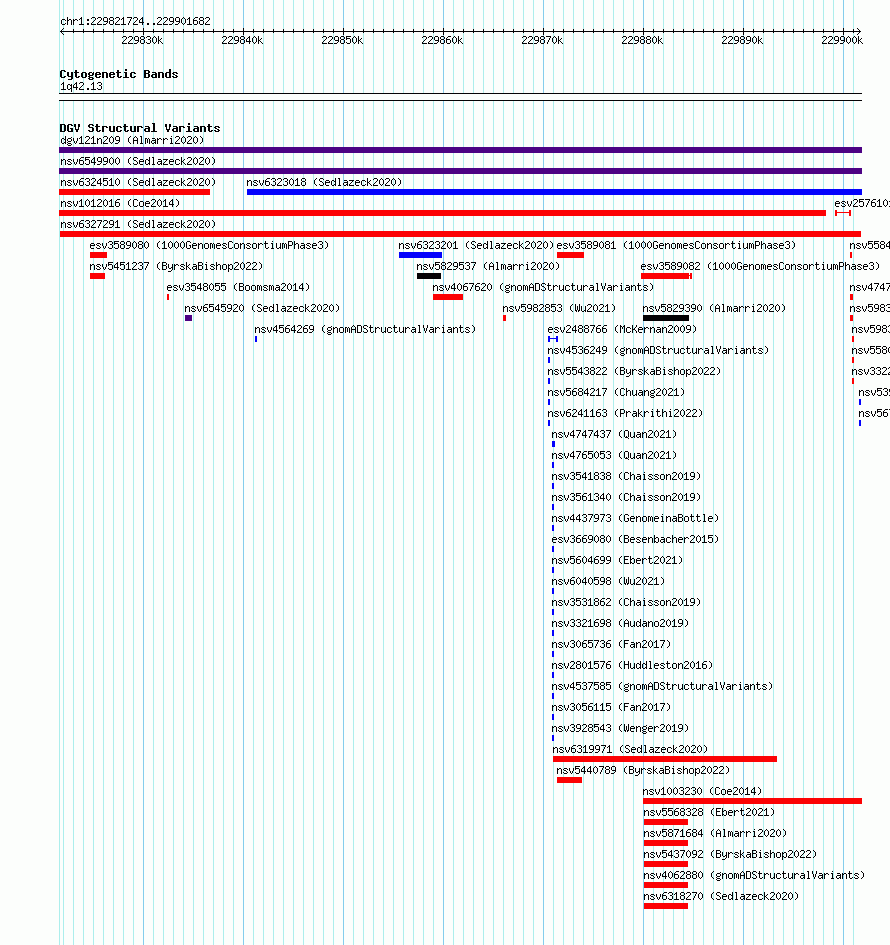Screen dimensions: 890x945
Task: Click nsv6319971 (Sedlazeck2020) label
Action: pyautogui.click(x=630, y=751)
